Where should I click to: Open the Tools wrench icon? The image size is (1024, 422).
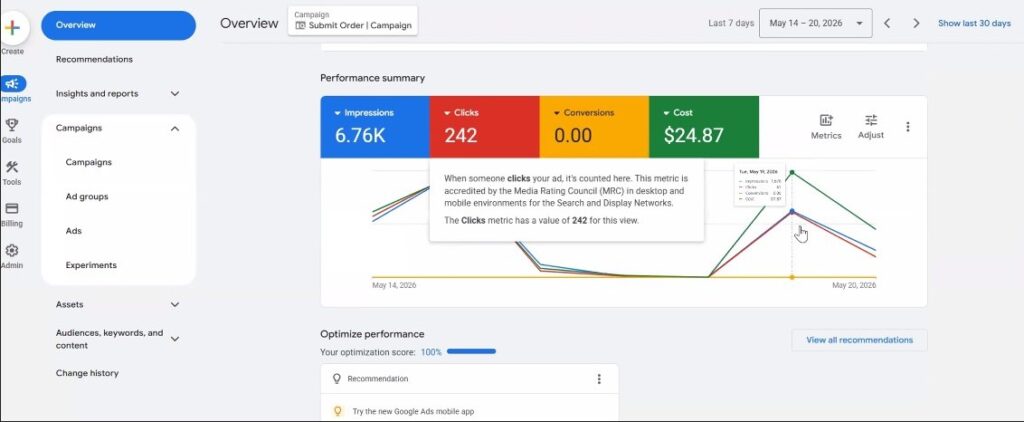tap(12, 167)
